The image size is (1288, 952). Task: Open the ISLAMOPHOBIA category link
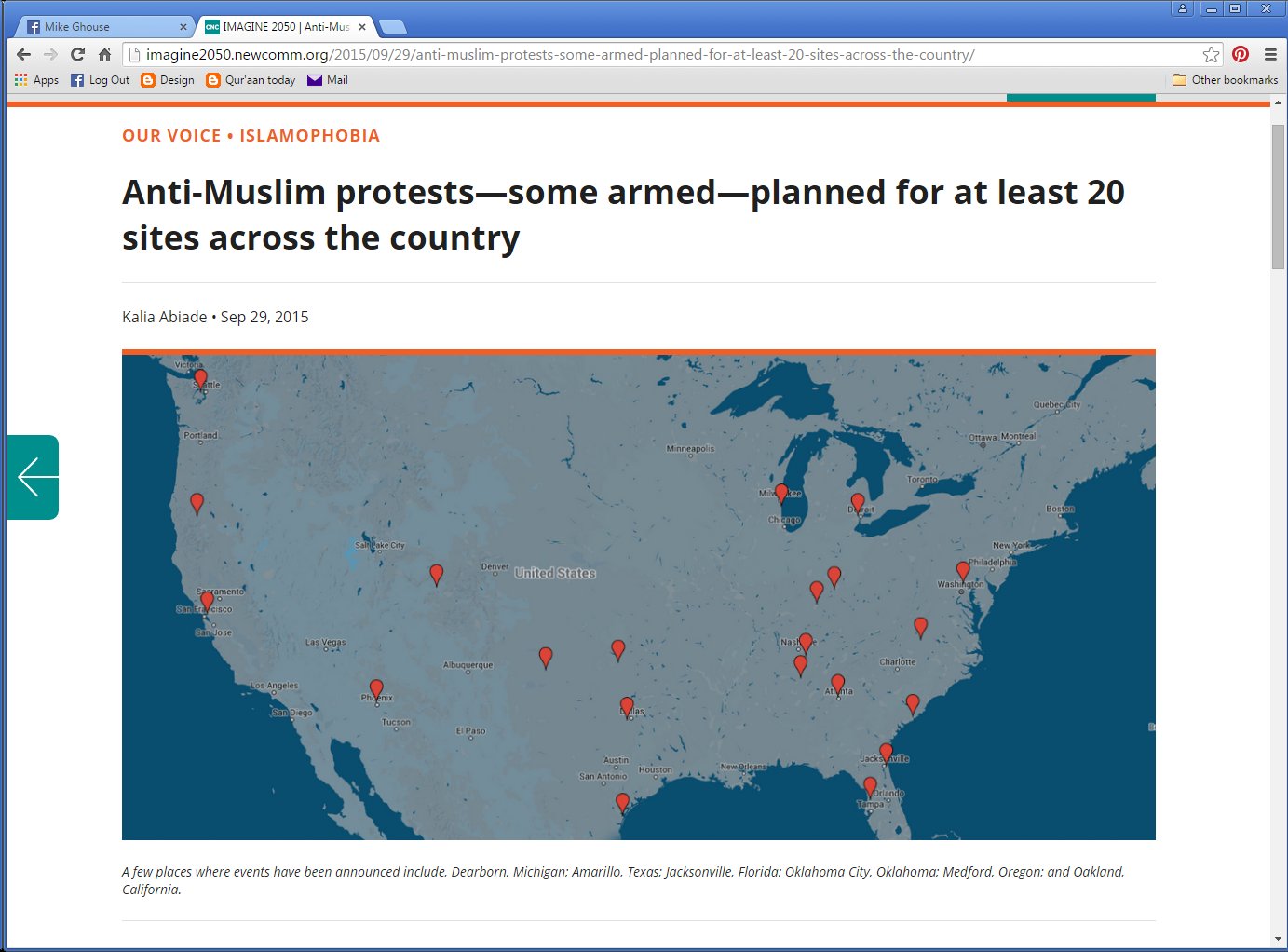[309, 136]
